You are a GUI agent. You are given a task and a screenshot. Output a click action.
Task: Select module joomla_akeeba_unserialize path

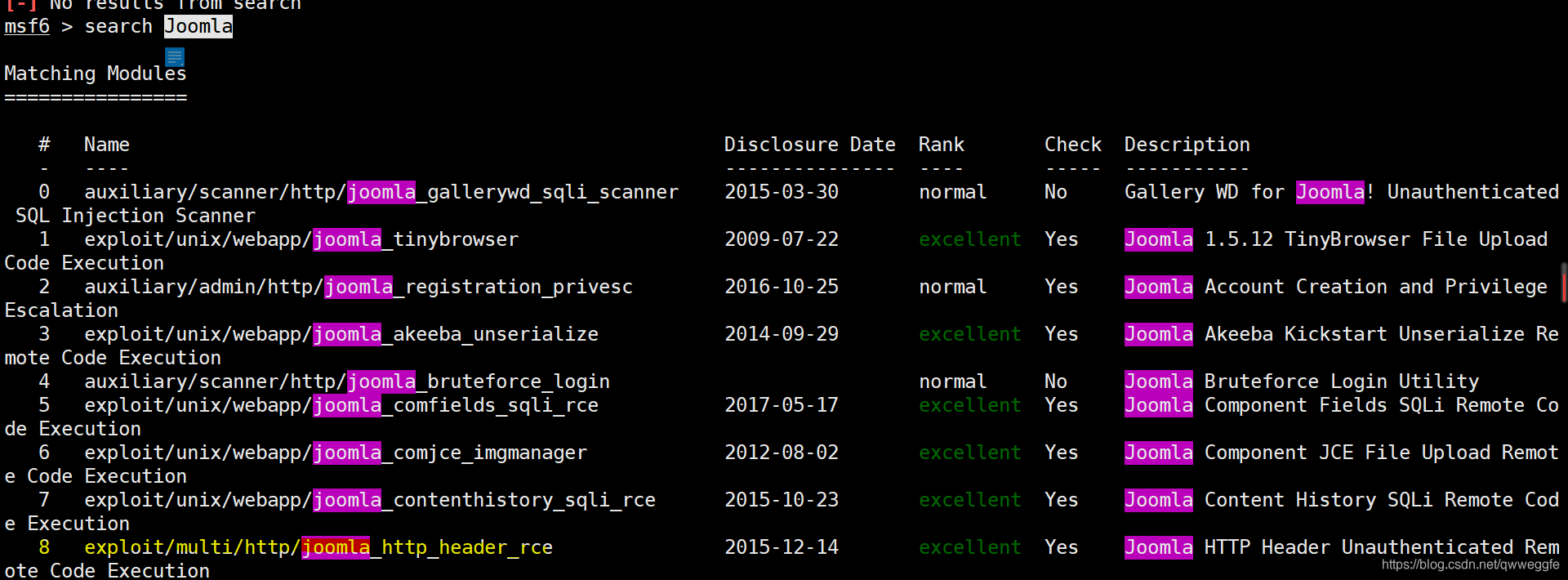coord(341,334)
